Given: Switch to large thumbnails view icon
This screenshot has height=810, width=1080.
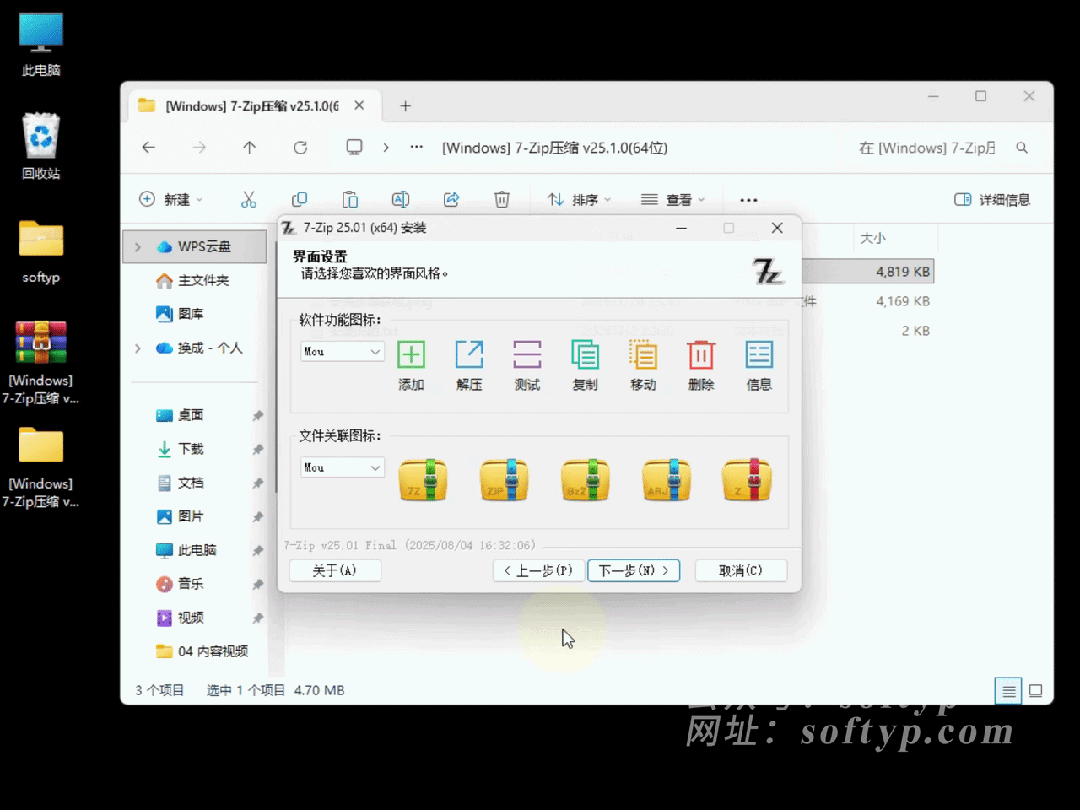Looking at the screenshot, I should coord(1035,691).
